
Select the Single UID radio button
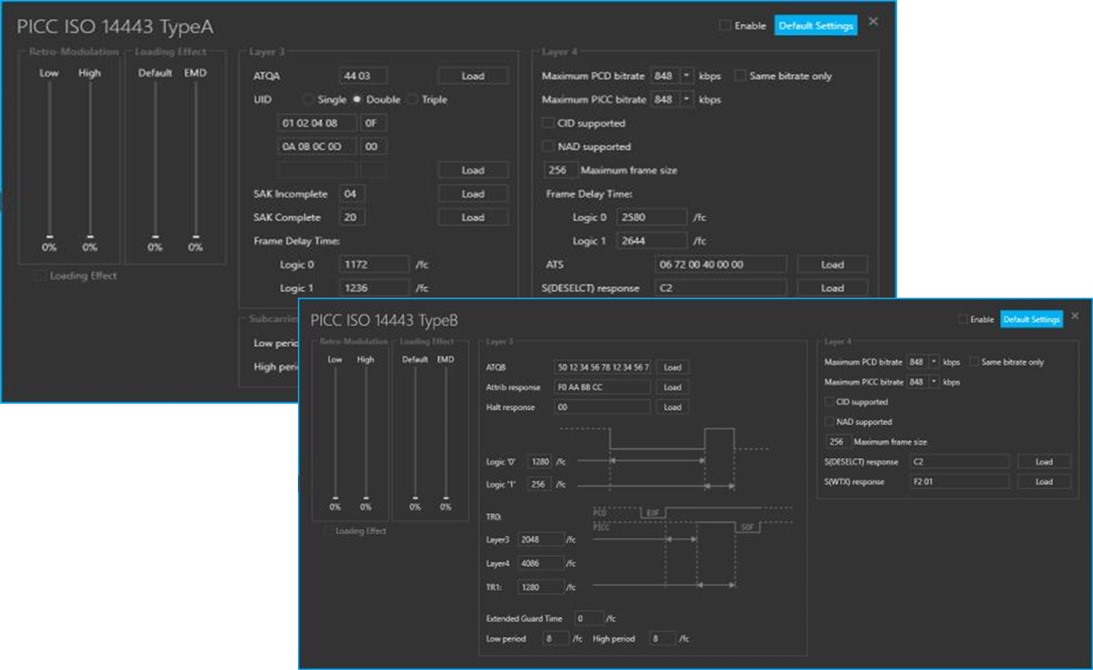308,100
